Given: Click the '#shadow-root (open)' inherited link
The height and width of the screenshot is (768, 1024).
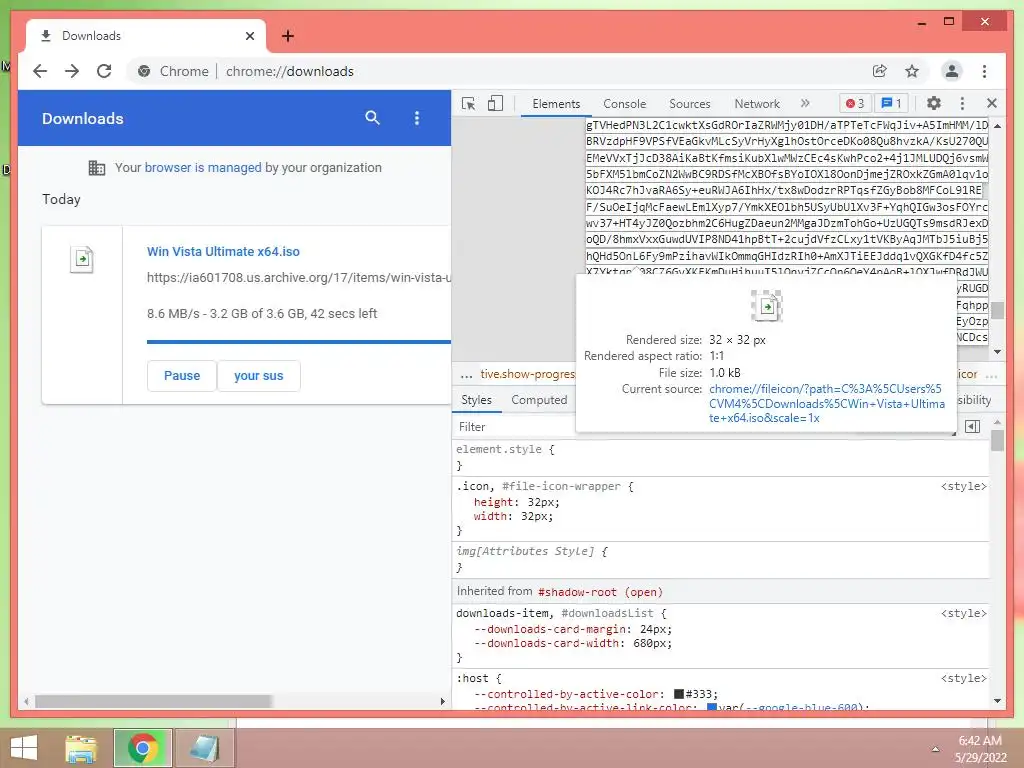Looking at the screenshot, I should (600, 592).
